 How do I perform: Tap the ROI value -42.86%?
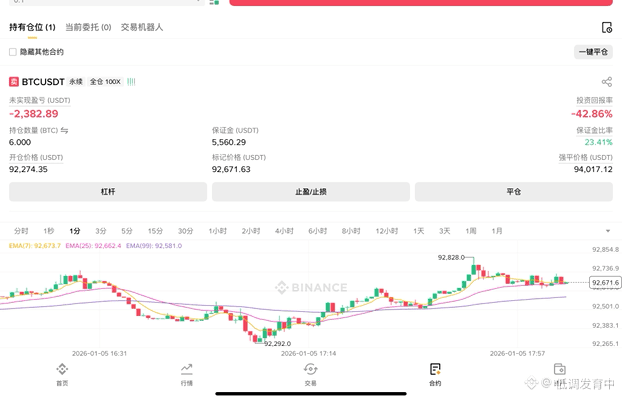(x=592, y=114)
